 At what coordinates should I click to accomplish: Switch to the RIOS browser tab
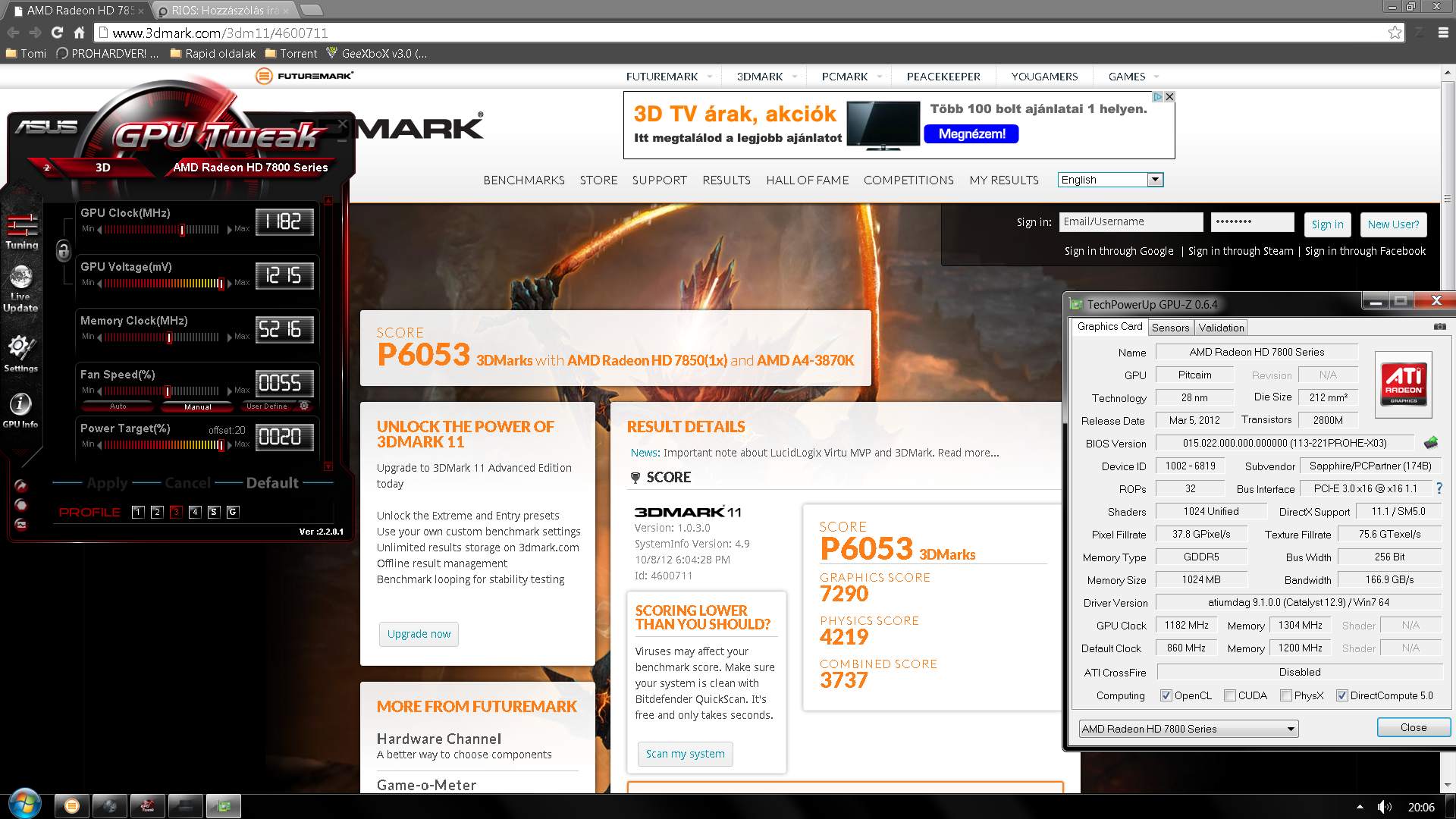pos(224,11)
